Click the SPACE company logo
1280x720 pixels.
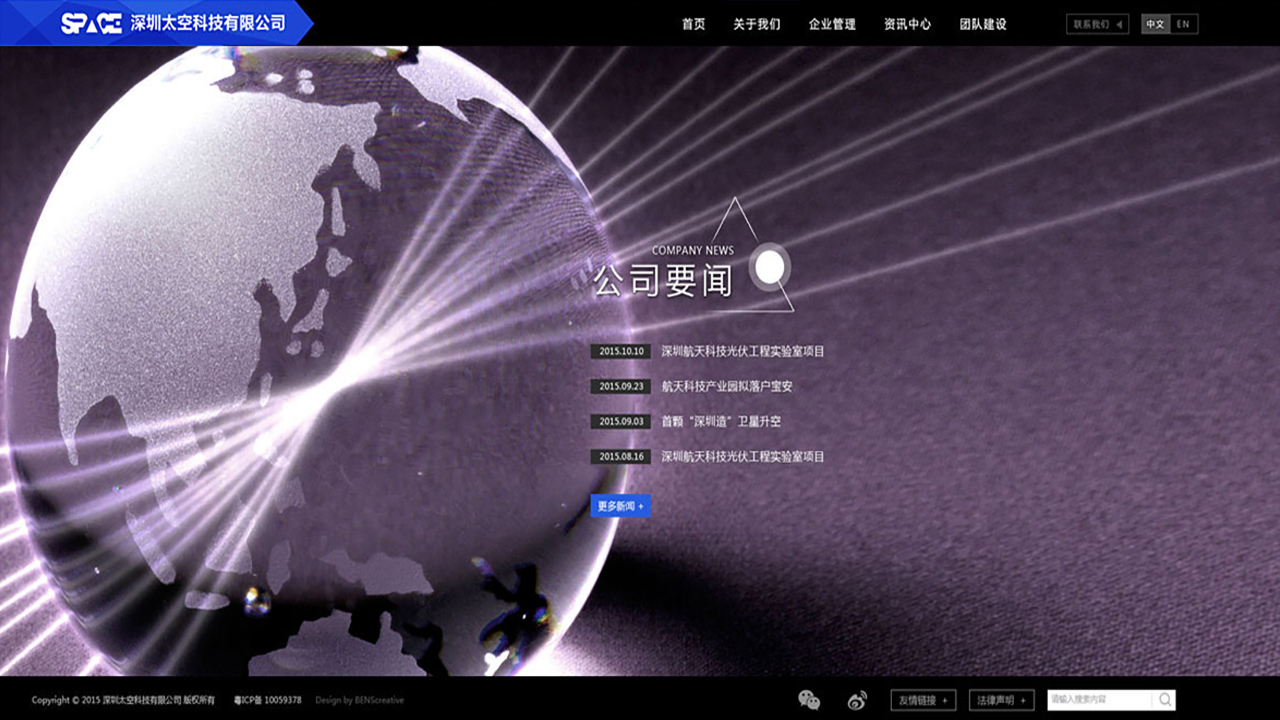(91, 23)
